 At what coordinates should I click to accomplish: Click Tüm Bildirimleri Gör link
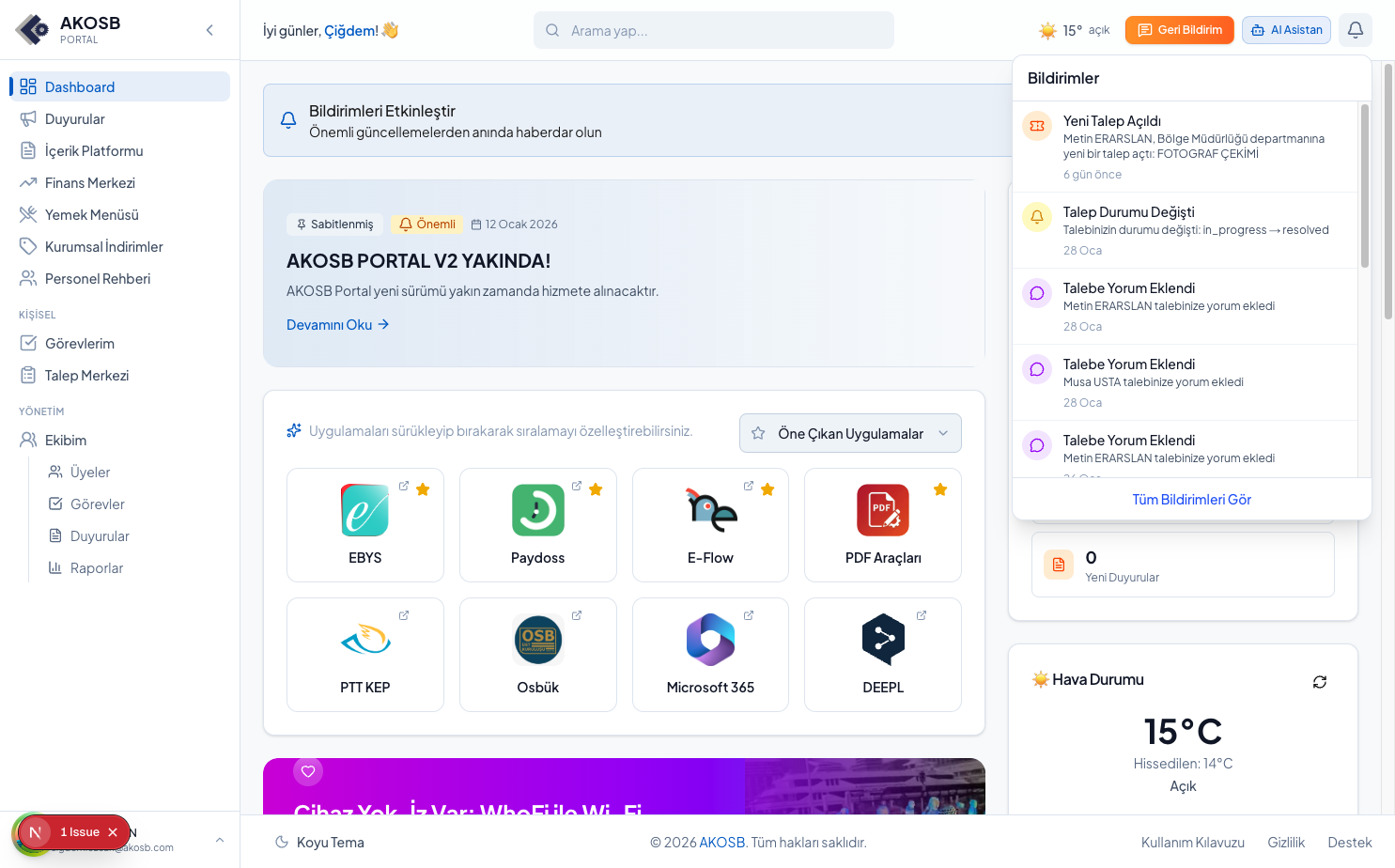pos(1191,499)
